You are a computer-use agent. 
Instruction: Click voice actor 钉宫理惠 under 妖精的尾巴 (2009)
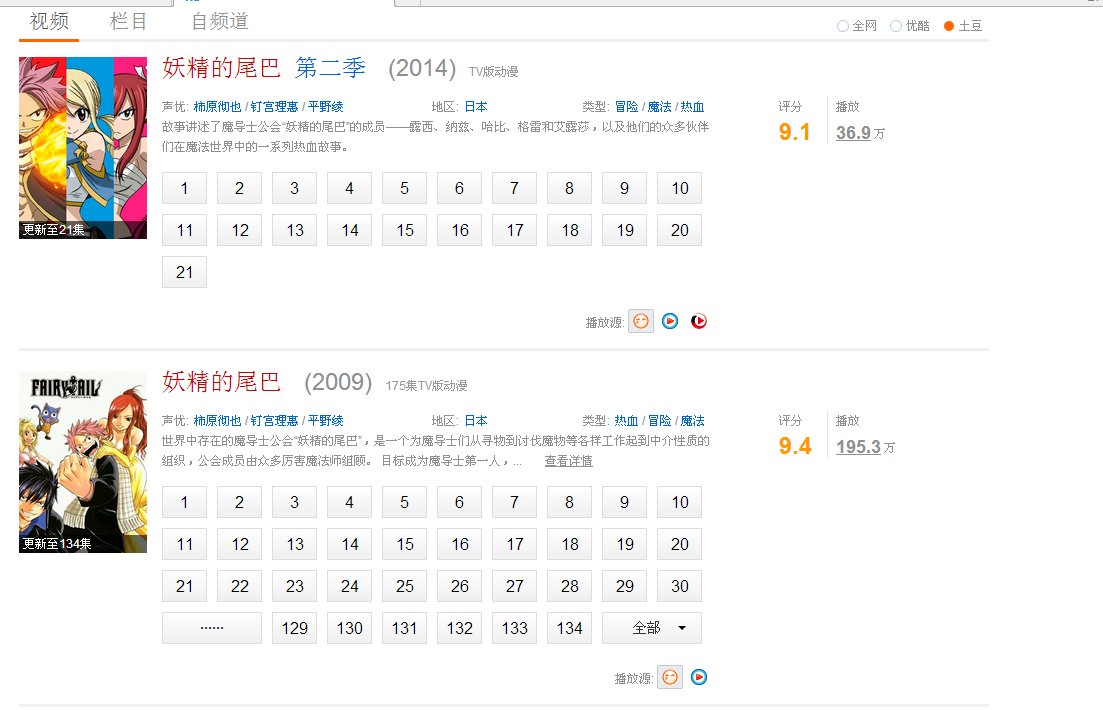coord(274,421)
